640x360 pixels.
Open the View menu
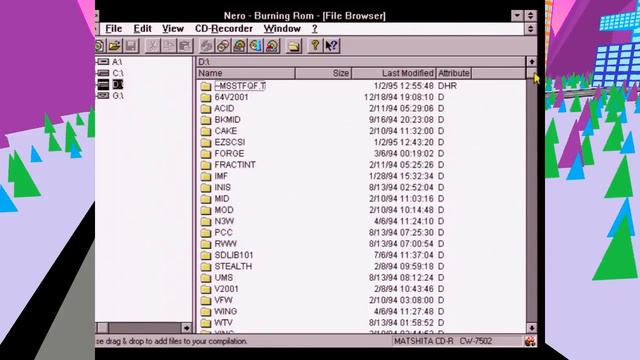coord(173,29)
